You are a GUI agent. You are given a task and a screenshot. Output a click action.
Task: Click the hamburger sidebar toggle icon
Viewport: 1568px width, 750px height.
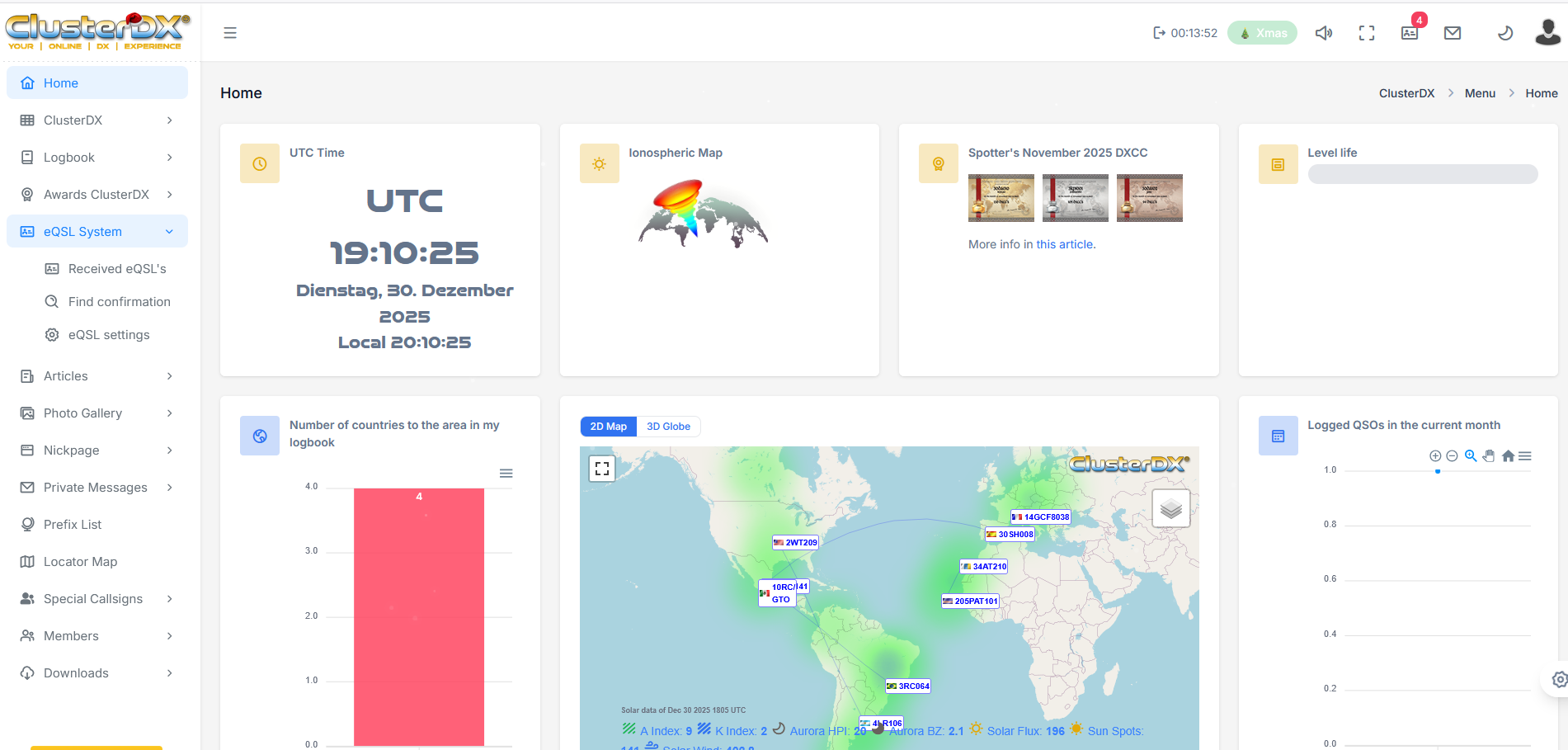click(230, 33)
